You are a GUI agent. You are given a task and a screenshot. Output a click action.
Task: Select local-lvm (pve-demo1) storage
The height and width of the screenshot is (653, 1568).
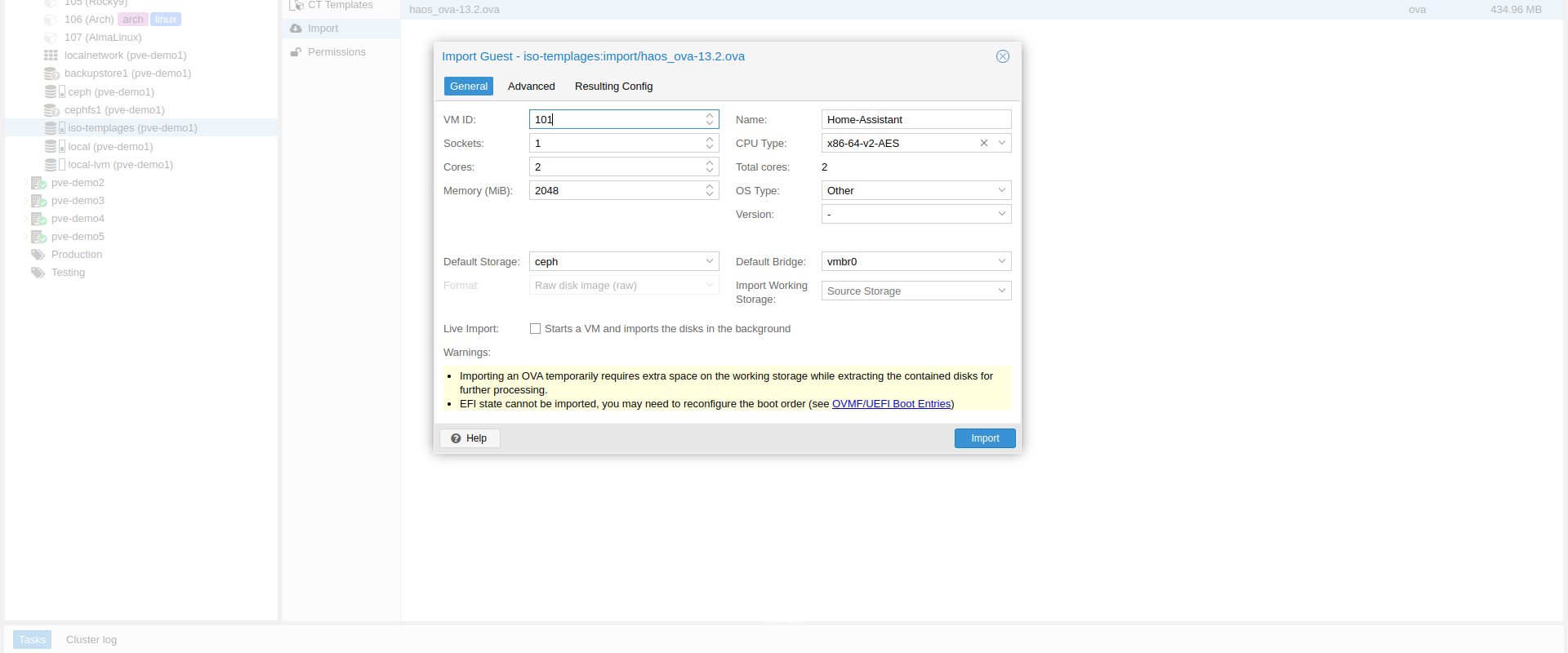coord(120,165)
